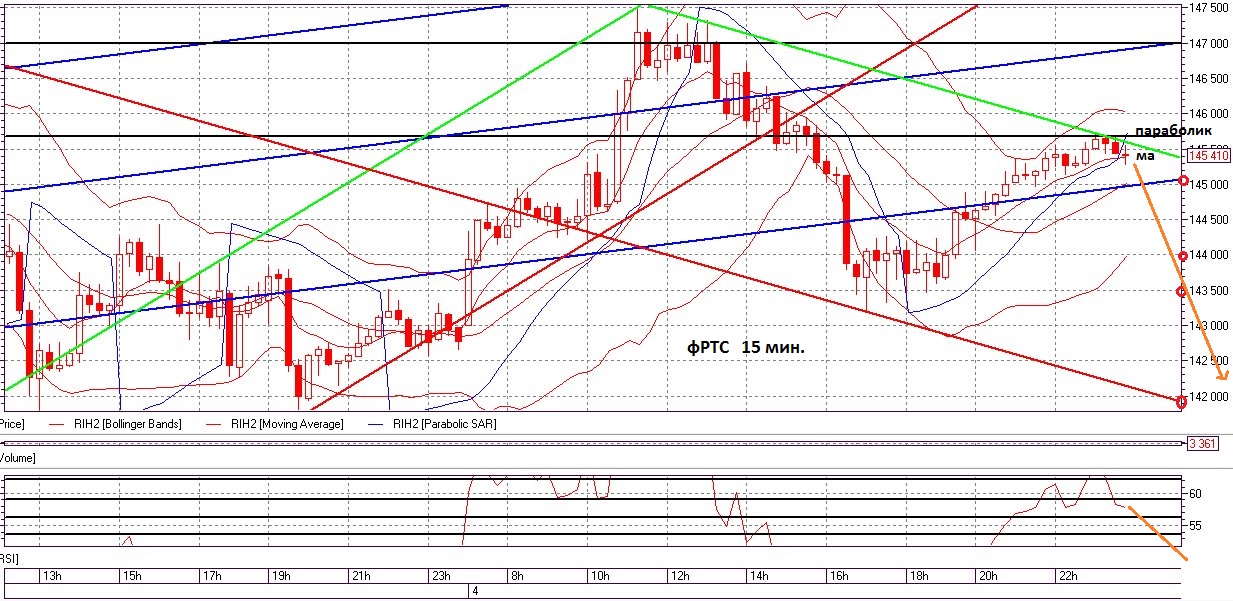The width and height of the screenshot is (1233, 601).
Task: Click the 146 500 price axis label
Action: coord(1209,78)
